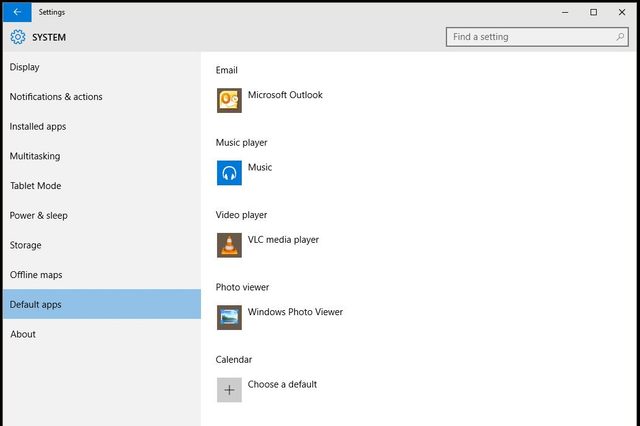Click the Music player heading
The width and height of the screenshot is (640, 426).
pos(241,143)
